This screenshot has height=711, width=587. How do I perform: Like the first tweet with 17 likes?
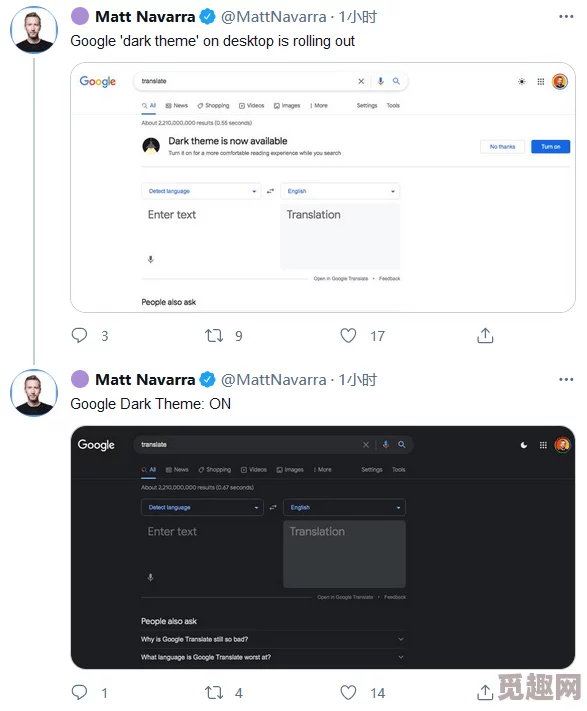coord(348,336)
